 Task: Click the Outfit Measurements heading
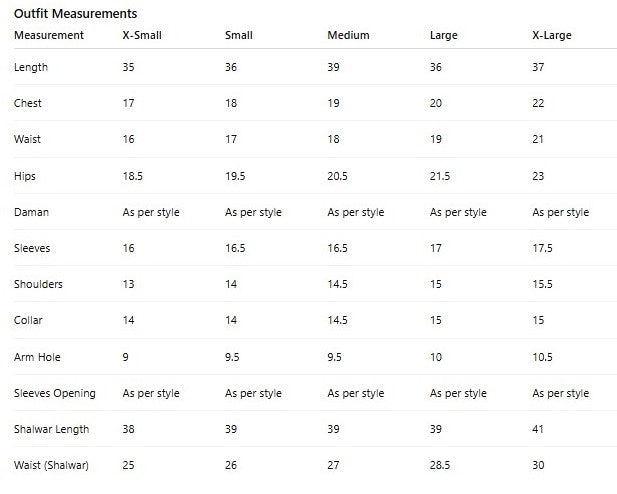pyautogui.click(x=76, y=14)
